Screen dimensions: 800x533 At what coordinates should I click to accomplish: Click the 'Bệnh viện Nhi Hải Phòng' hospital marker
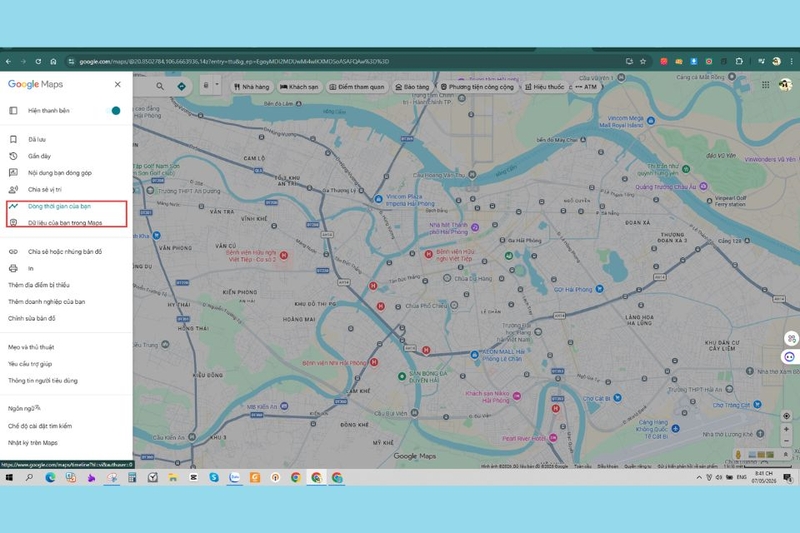(374, 362)
